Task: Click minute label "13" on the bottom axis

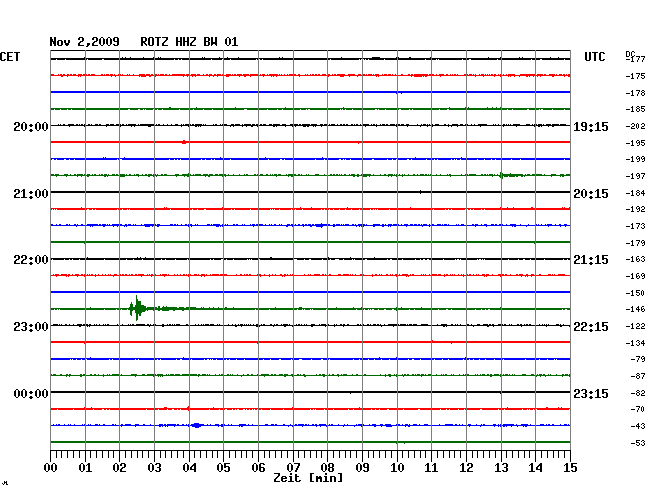Action: [501, 467]
